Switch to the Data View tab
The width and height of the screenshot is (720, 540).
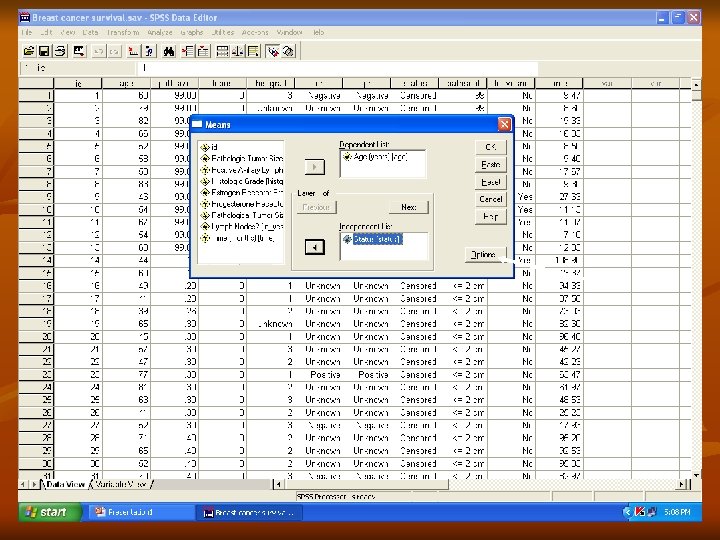pyautogui.click(x=66, y=484)
